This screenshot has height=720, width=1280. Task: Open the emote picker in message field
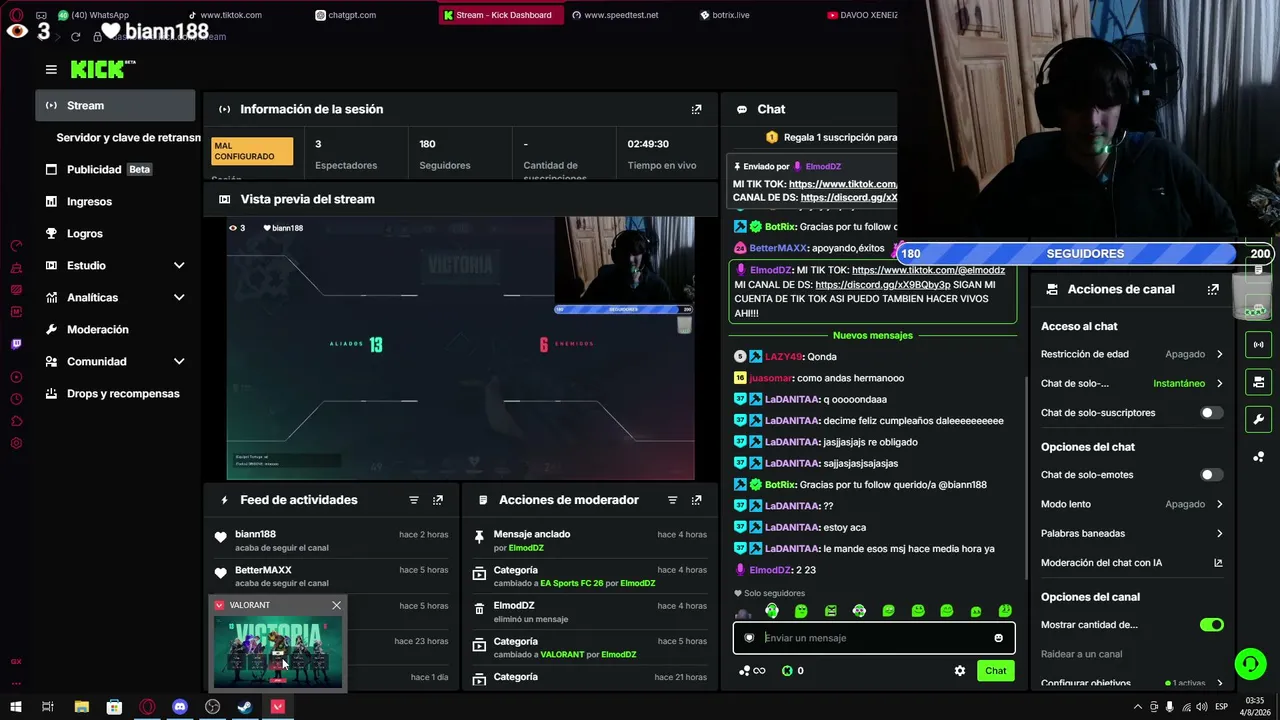click(998, 638)
